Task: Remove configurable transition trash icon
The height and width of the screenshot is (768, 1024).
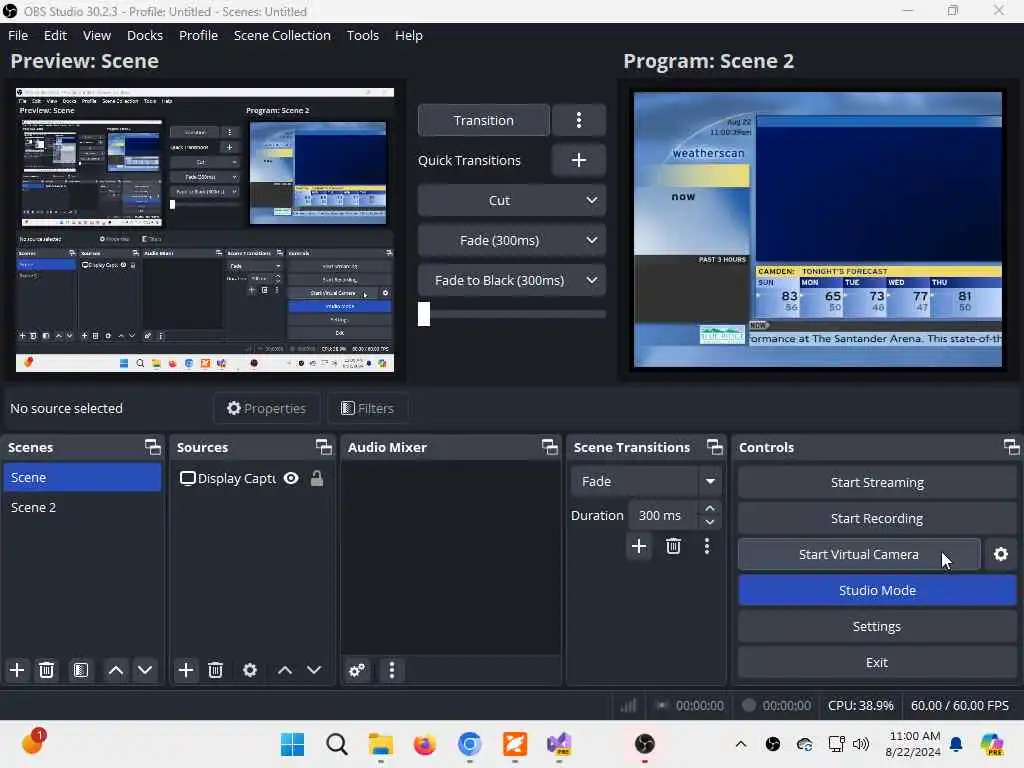Action: 673,546
